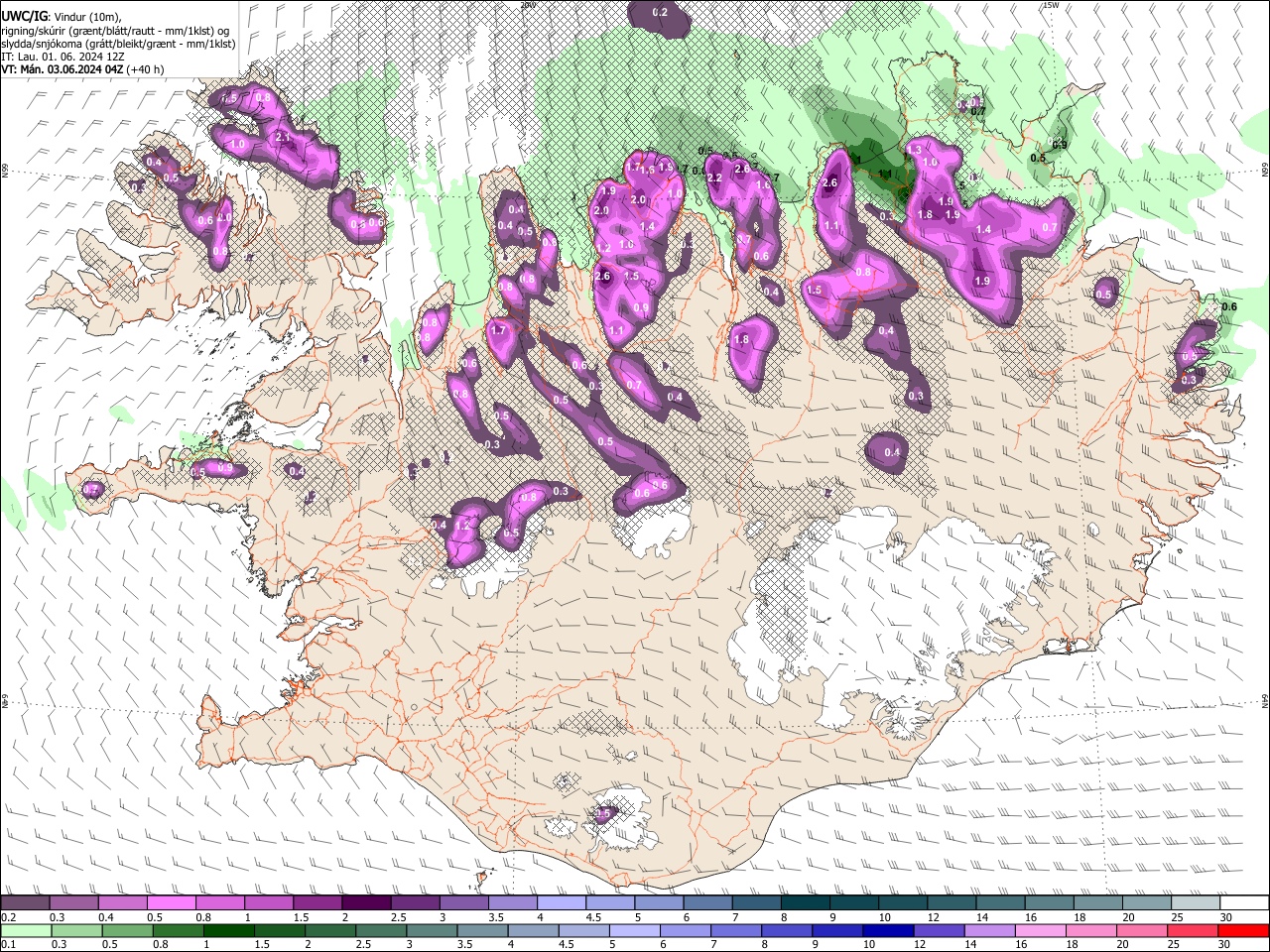1270x952 pixels.
Task: Select the light pink 16–18 rain swatch
Action: [1042, 930]
